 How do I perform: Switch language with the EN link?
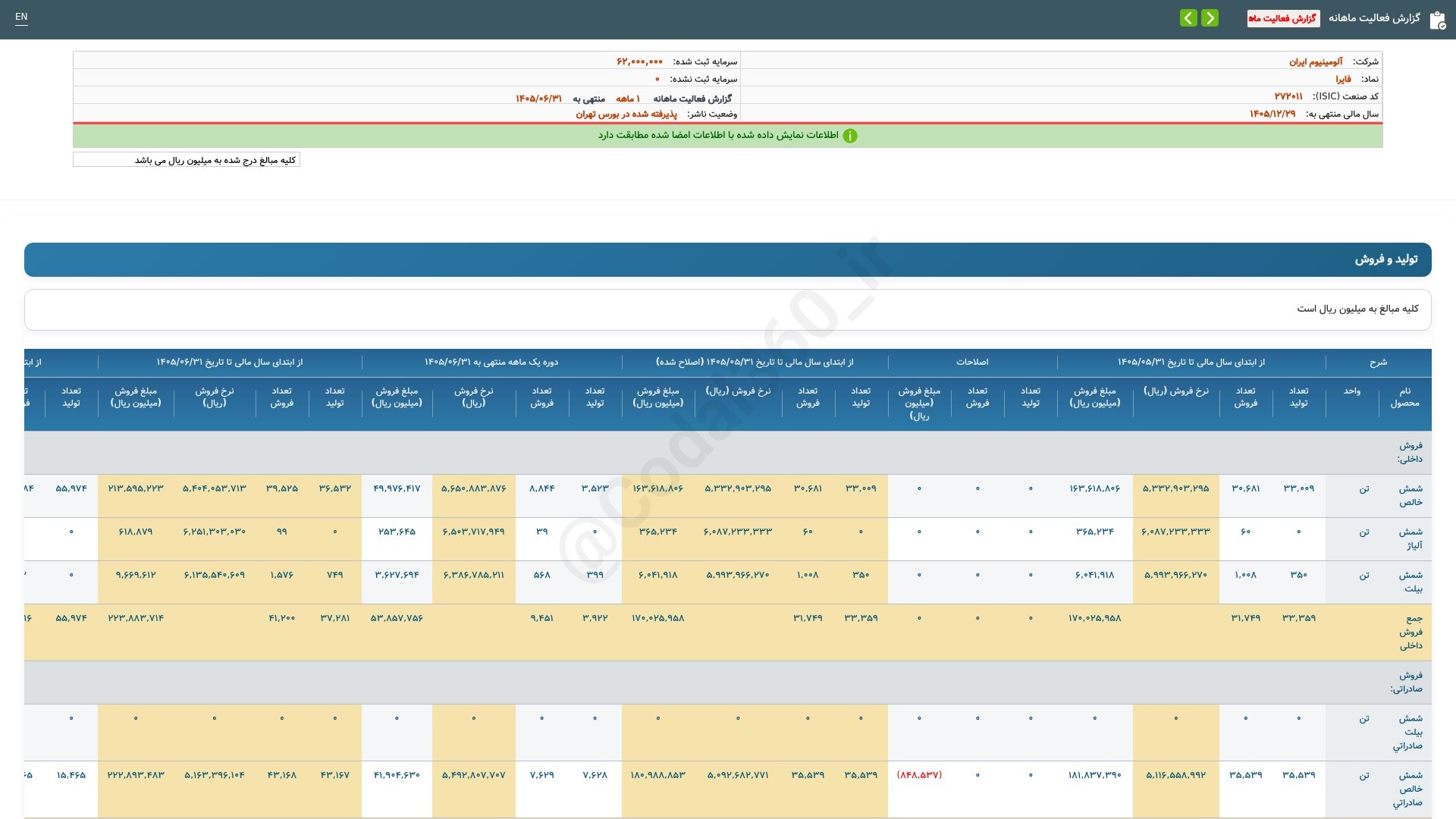(x=21, y=17)
